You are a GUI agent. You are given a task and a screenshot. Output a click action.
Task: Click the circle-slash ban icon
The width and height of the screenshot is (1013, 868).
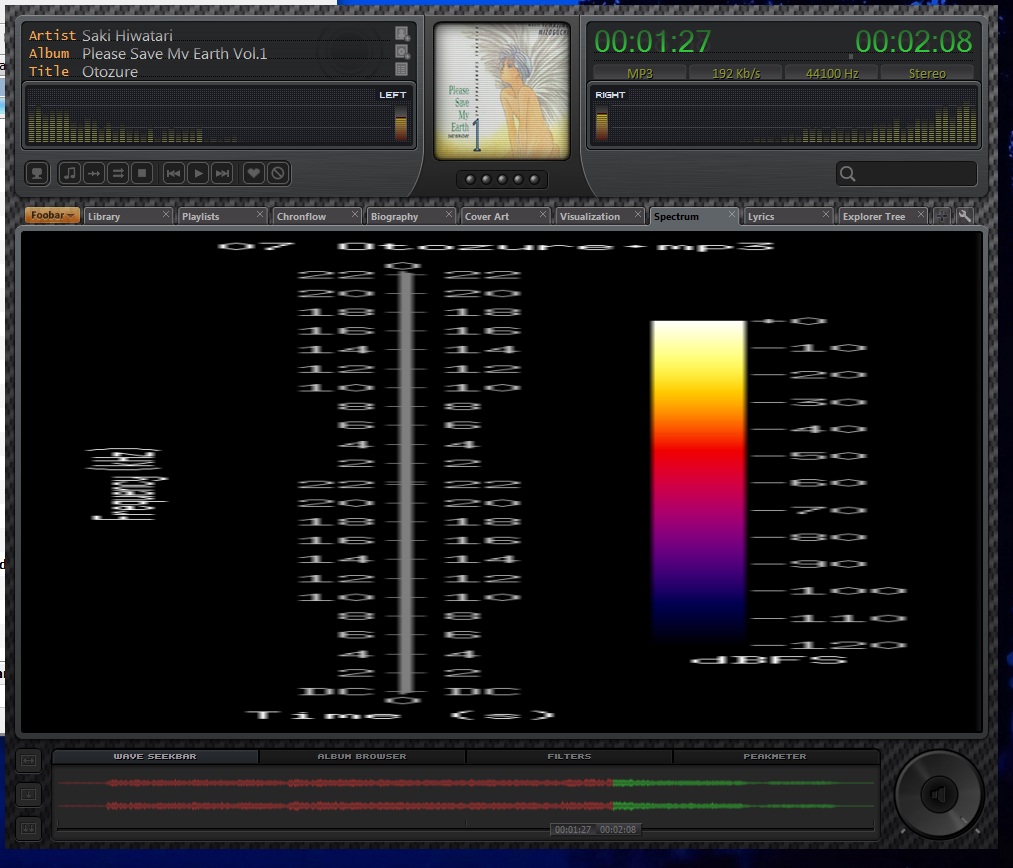(x=278, y=174)
